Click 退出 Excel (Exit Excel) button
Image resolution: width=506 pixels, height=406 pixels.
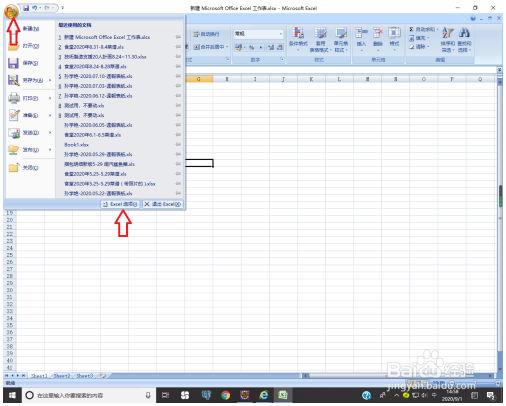coord(163,204)
